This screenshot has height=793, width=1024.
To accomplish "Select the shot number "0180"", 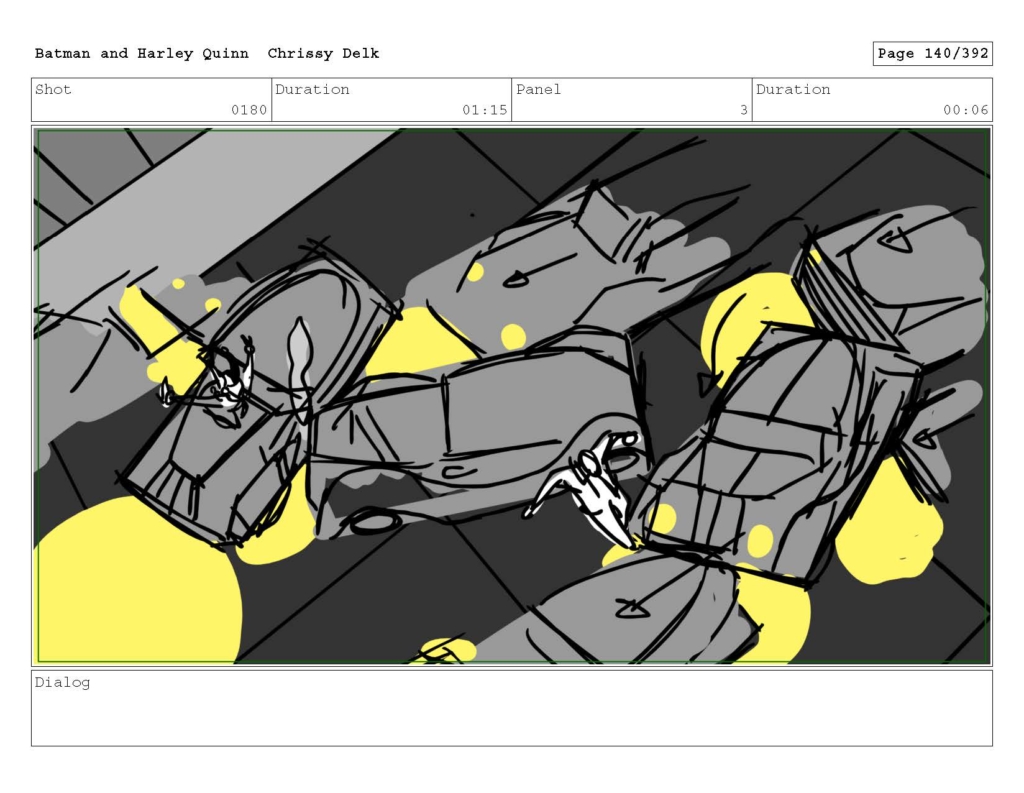I will click(249, 110).
